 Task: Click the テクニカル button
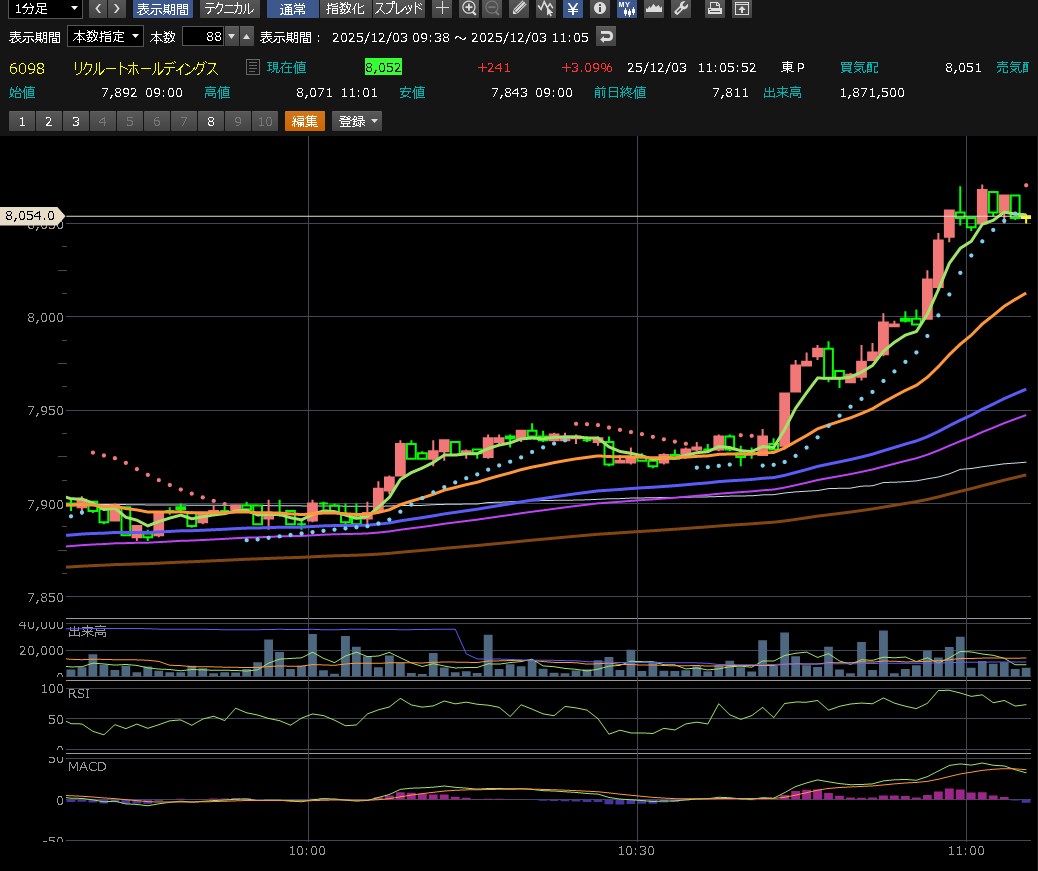point(228,9)
